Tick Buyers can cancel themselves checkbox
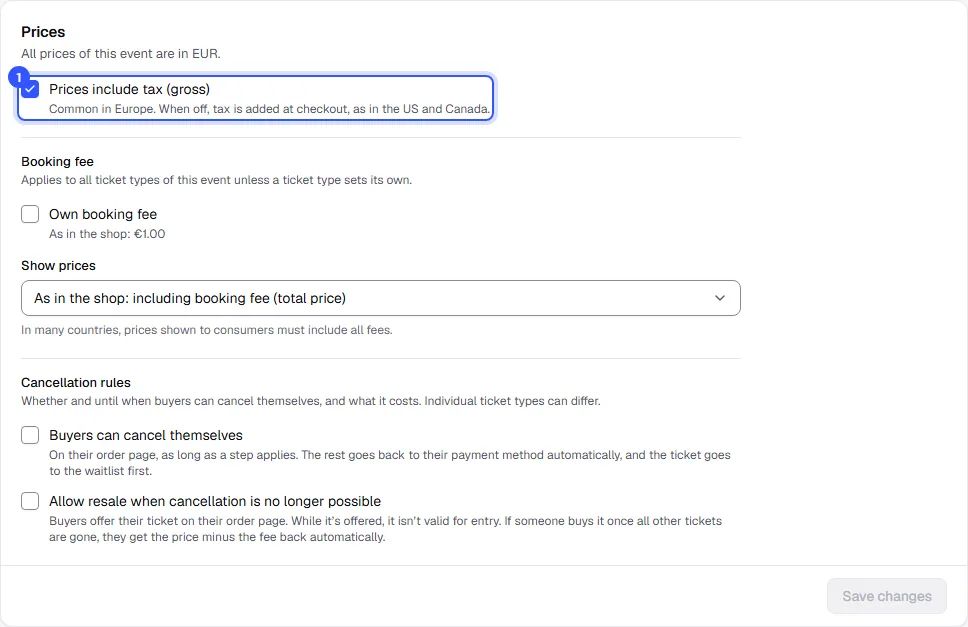968x627 pixels. click(30, 435)
